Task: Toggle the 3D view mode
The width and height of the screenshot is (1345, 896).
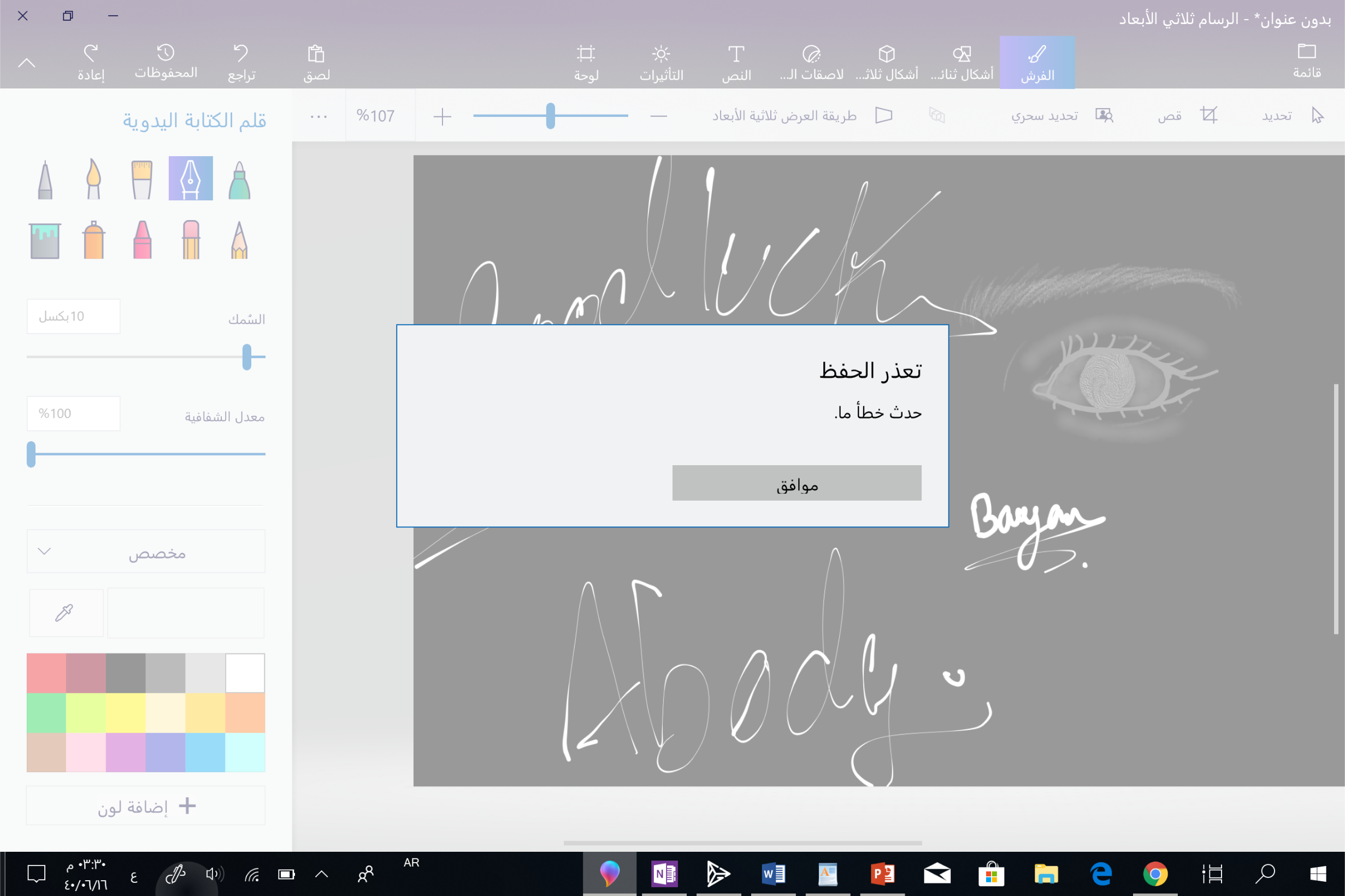Action: point(803,115)
